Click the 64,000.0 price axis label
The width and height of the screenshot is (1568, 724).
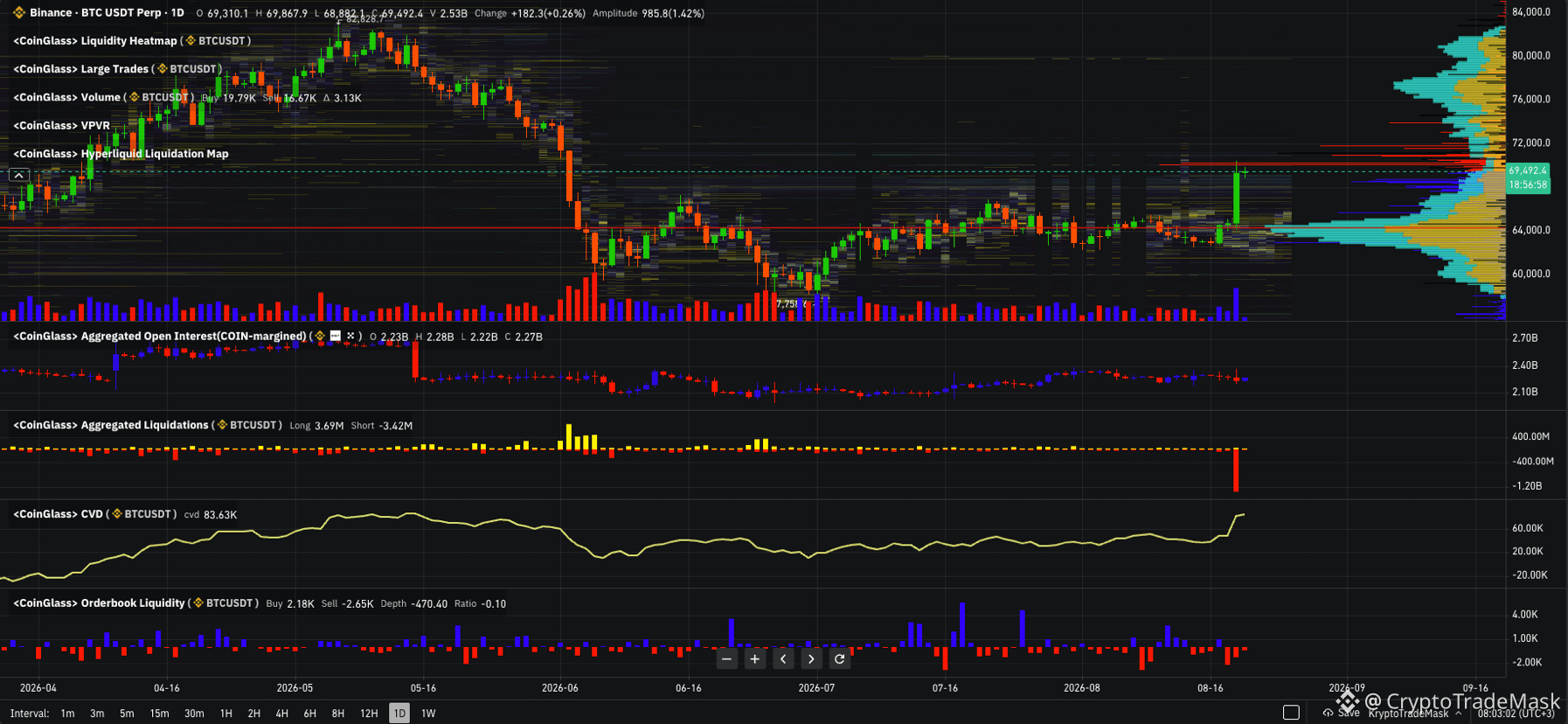[x=1531, y=230]
